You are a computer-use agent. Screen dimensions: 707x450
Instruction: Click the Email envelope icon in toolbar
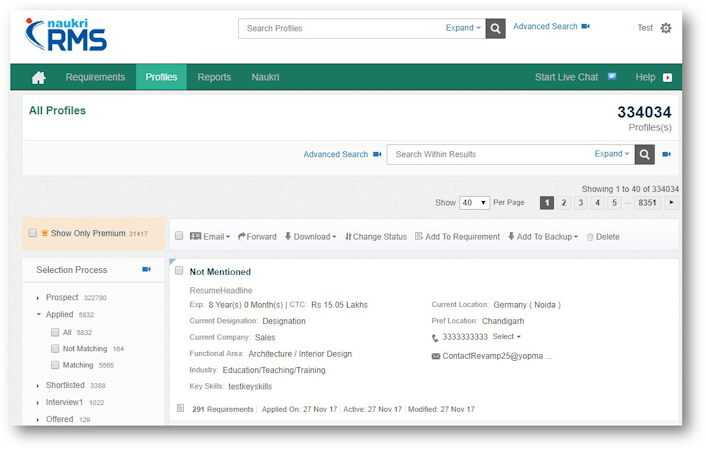tap(195, 236)
